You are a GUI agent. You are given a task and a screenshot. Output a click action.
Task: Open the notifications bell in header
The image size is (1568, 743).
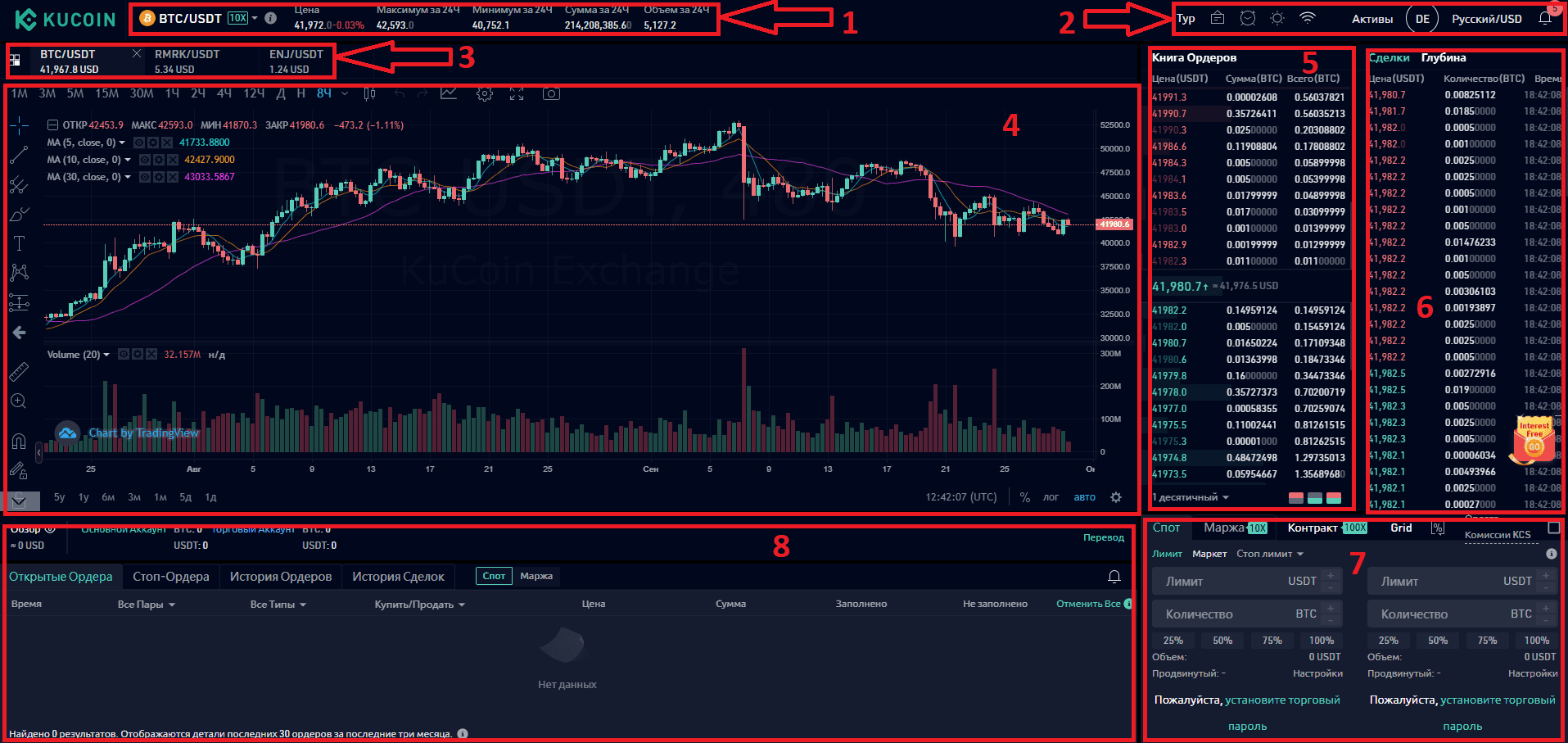click(1545, 19)
